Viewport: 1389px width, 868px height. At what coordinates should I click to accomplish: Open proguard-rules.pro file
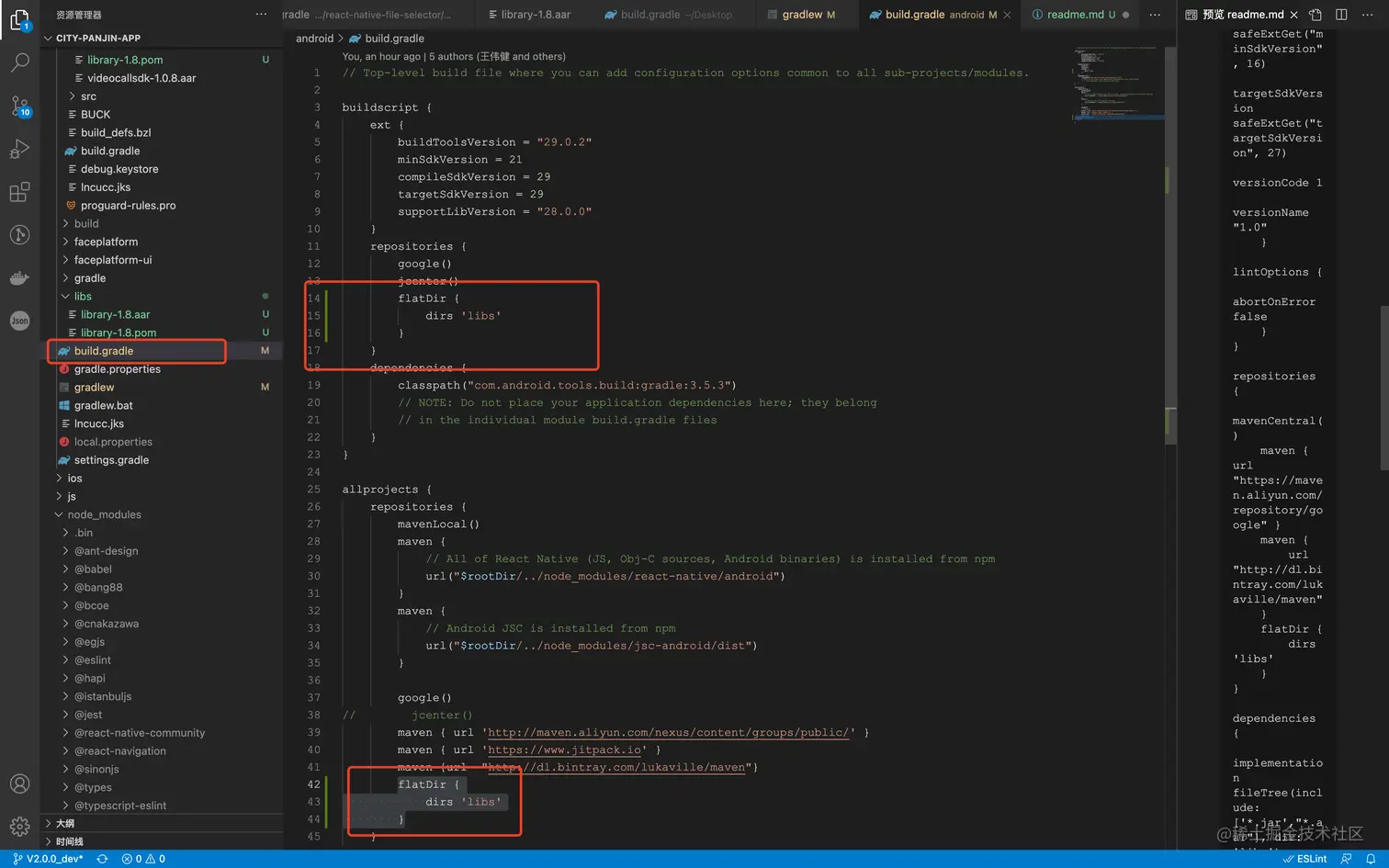pyautogui.click(x=128, y=206)
